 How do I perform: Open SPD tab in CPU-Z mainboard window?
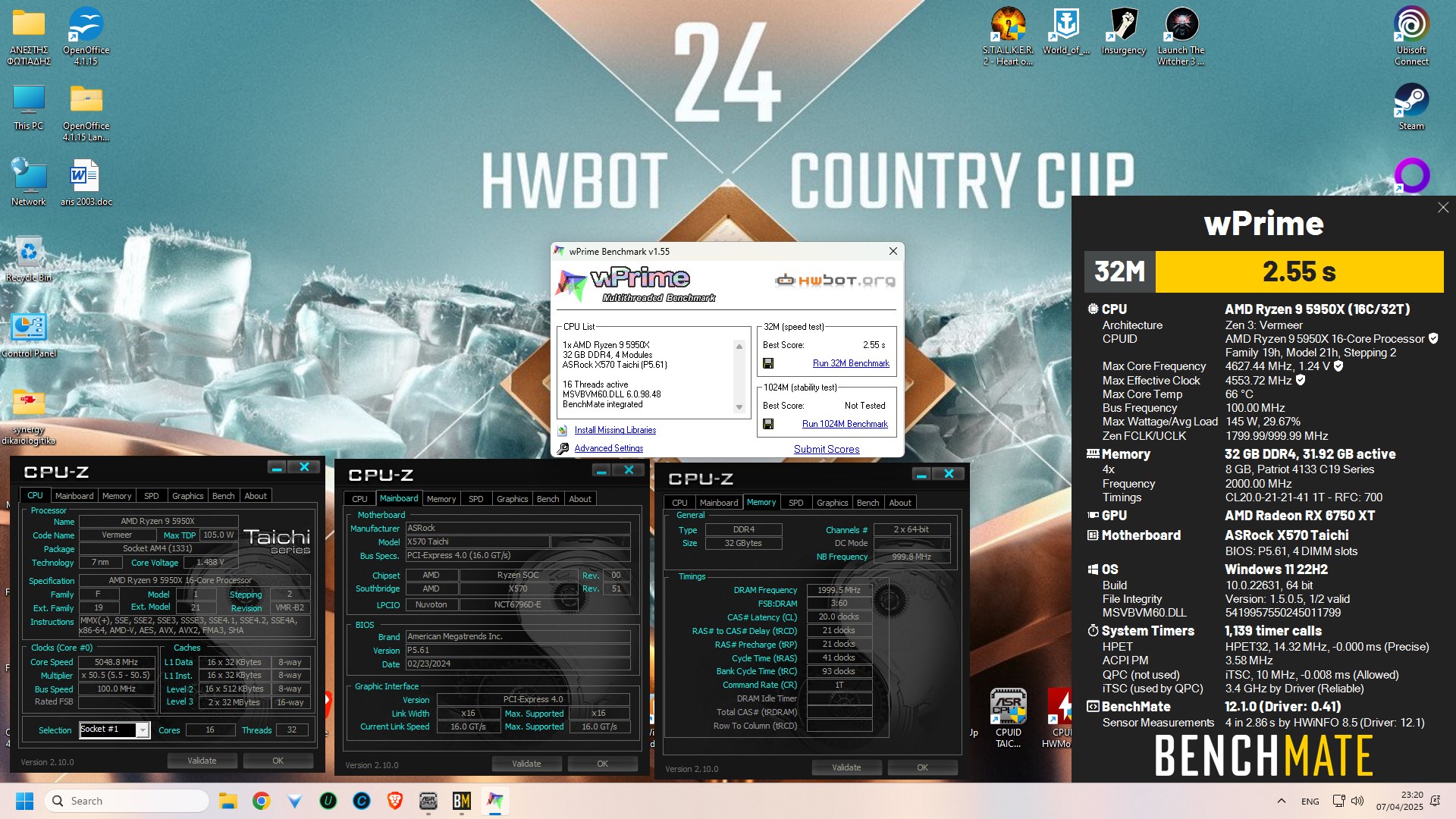pyautogui.click(x=475, y=499)
